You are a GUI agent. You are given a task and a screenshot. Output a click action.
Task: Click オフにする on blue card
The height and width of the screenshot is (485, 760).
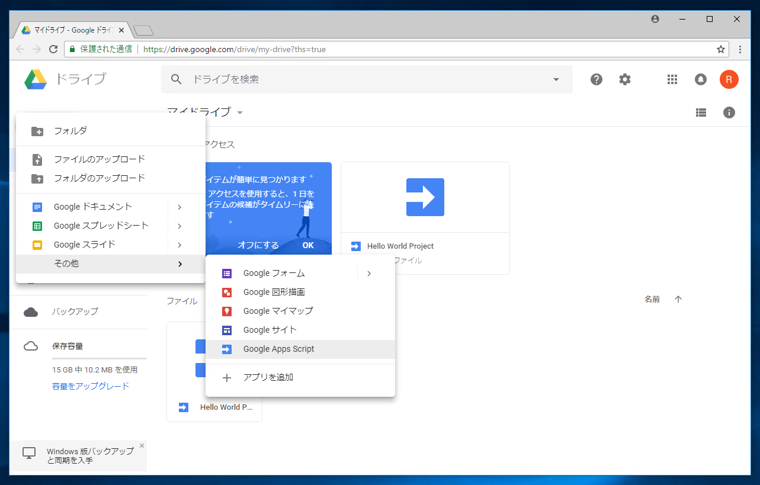click(258, 245)
